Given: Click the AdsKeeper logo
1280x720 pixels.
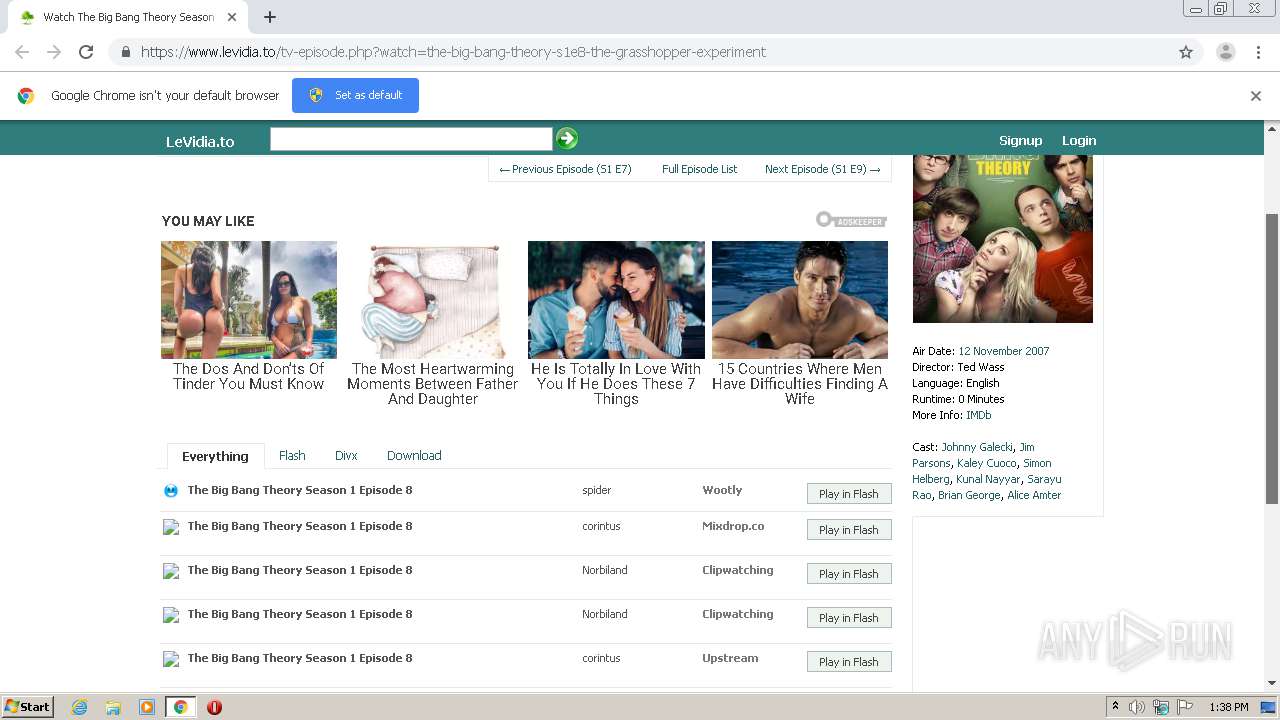Looking at the screenshot, I should pos(851,220).
